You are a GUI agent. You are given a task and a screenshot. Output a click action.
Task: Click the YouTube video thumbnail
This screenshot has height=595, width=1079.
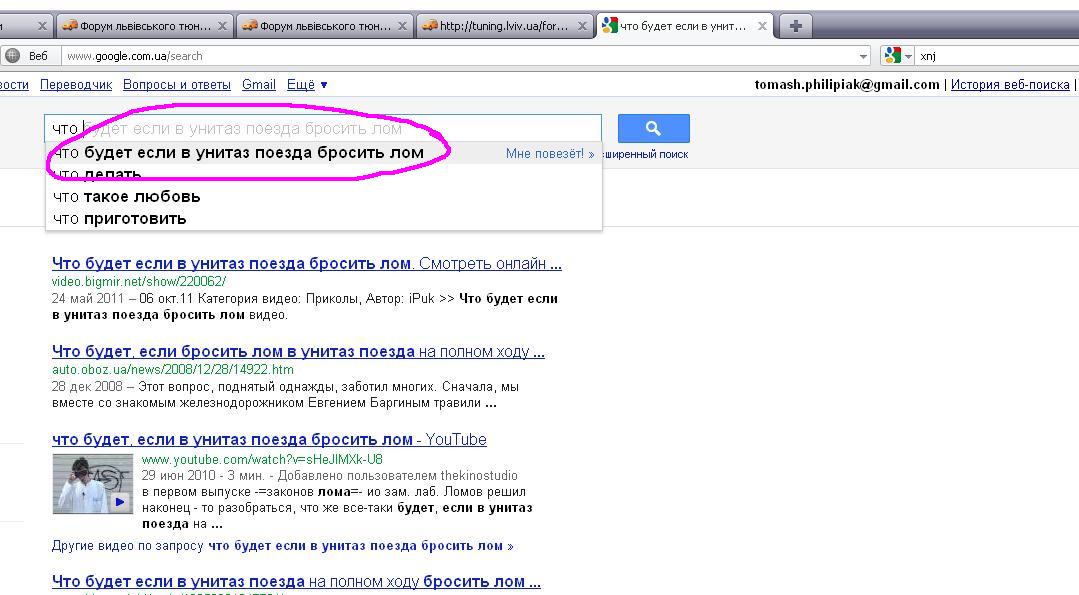click(x=93, y=484)
